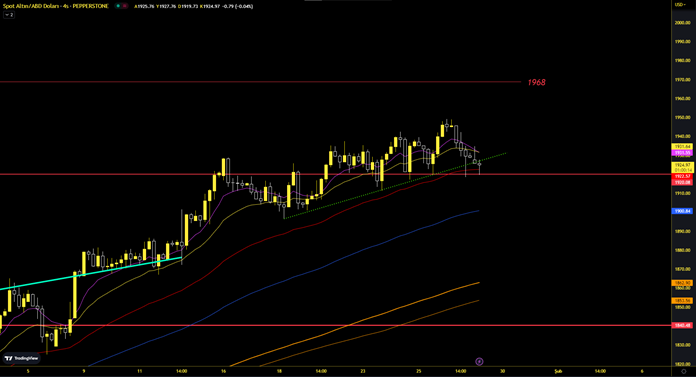Image resolution: width=696 pixels, height=377 pixels.
Task: Click the purple event marker above time axis
Action: [x=479, y=361]
